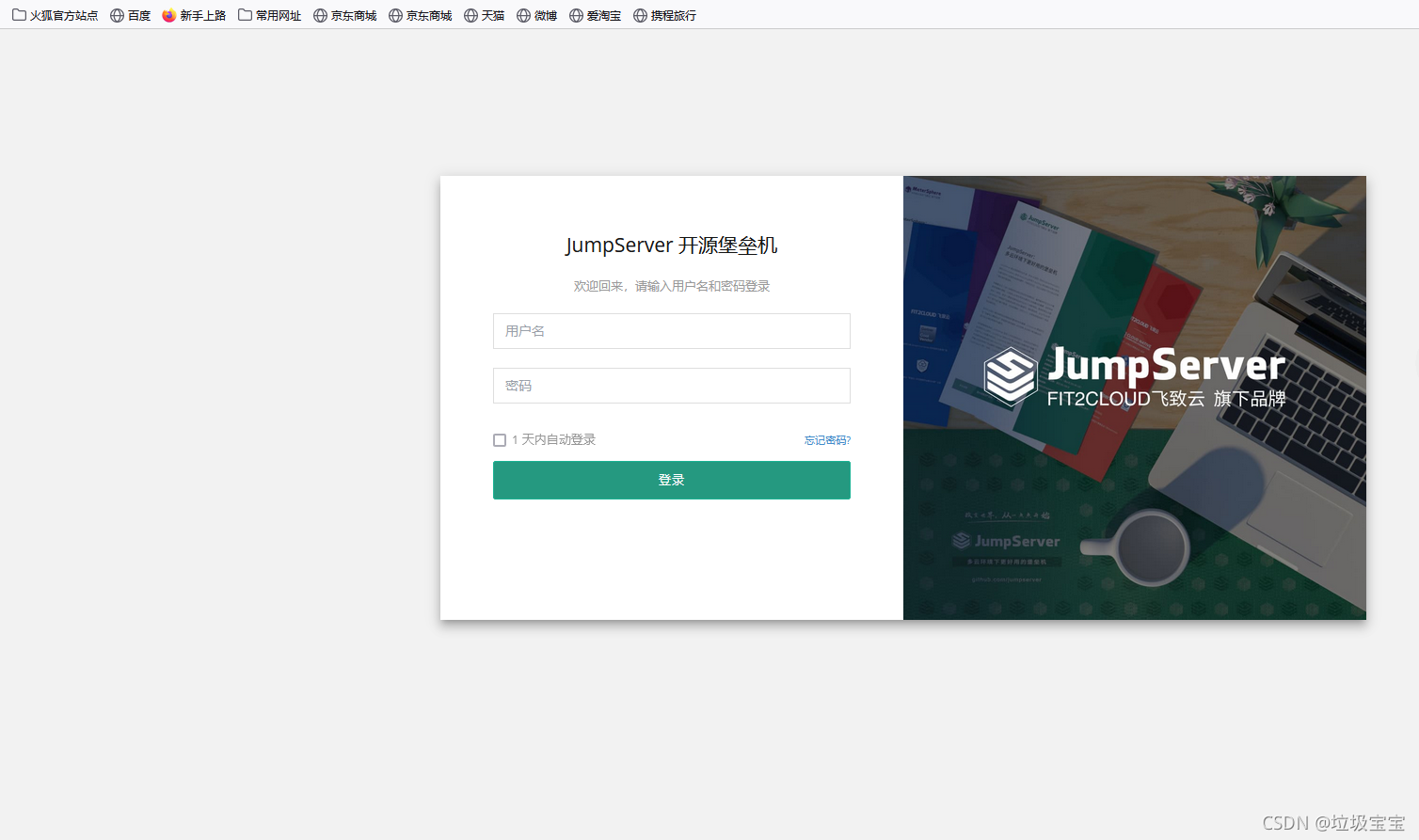Click the JumpServer 开源堡垒机 heading
This screenshot has height=840, width=1419.
(x=671, y=245)
